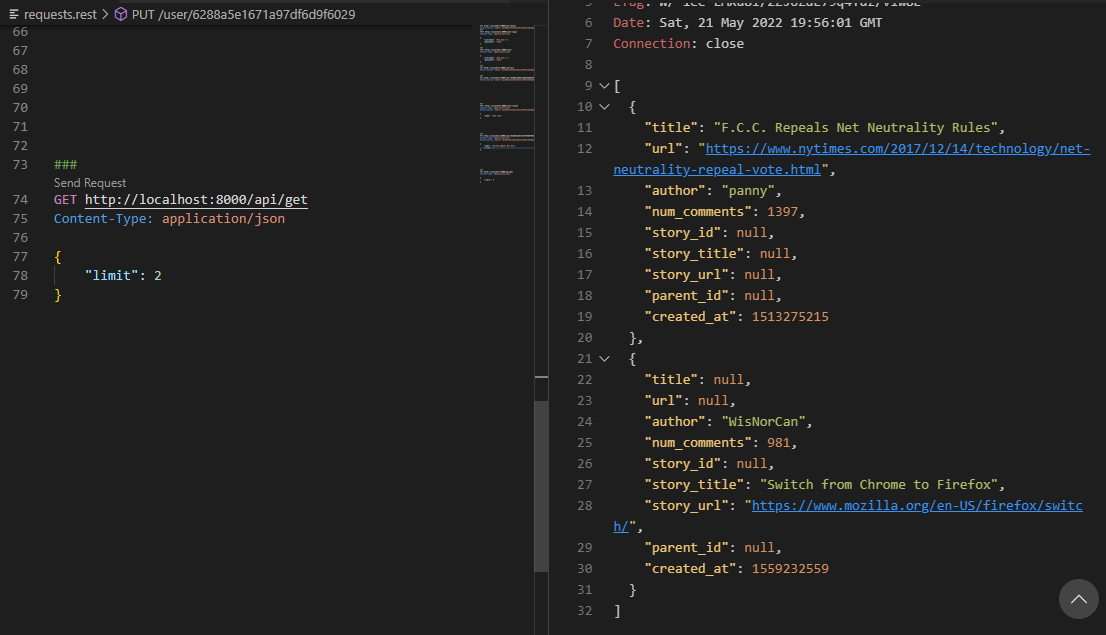Click the "num_comments": 1397 value
Image resolution: width=1106 pixels, height=635 pixels.
point(782,212)
